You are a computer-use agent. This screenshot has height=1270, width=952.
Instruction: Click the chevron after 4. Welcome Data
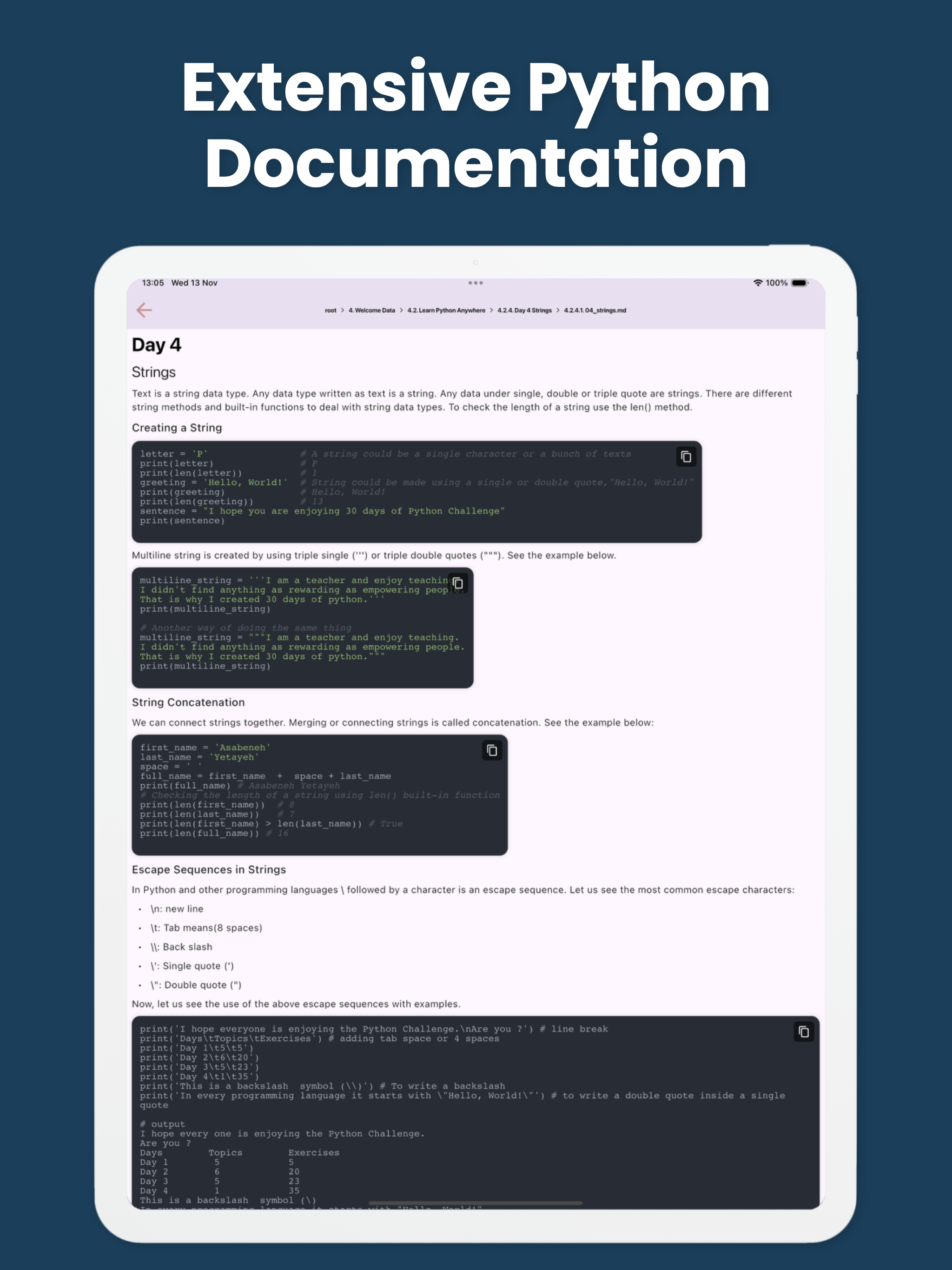pos(401,310)
